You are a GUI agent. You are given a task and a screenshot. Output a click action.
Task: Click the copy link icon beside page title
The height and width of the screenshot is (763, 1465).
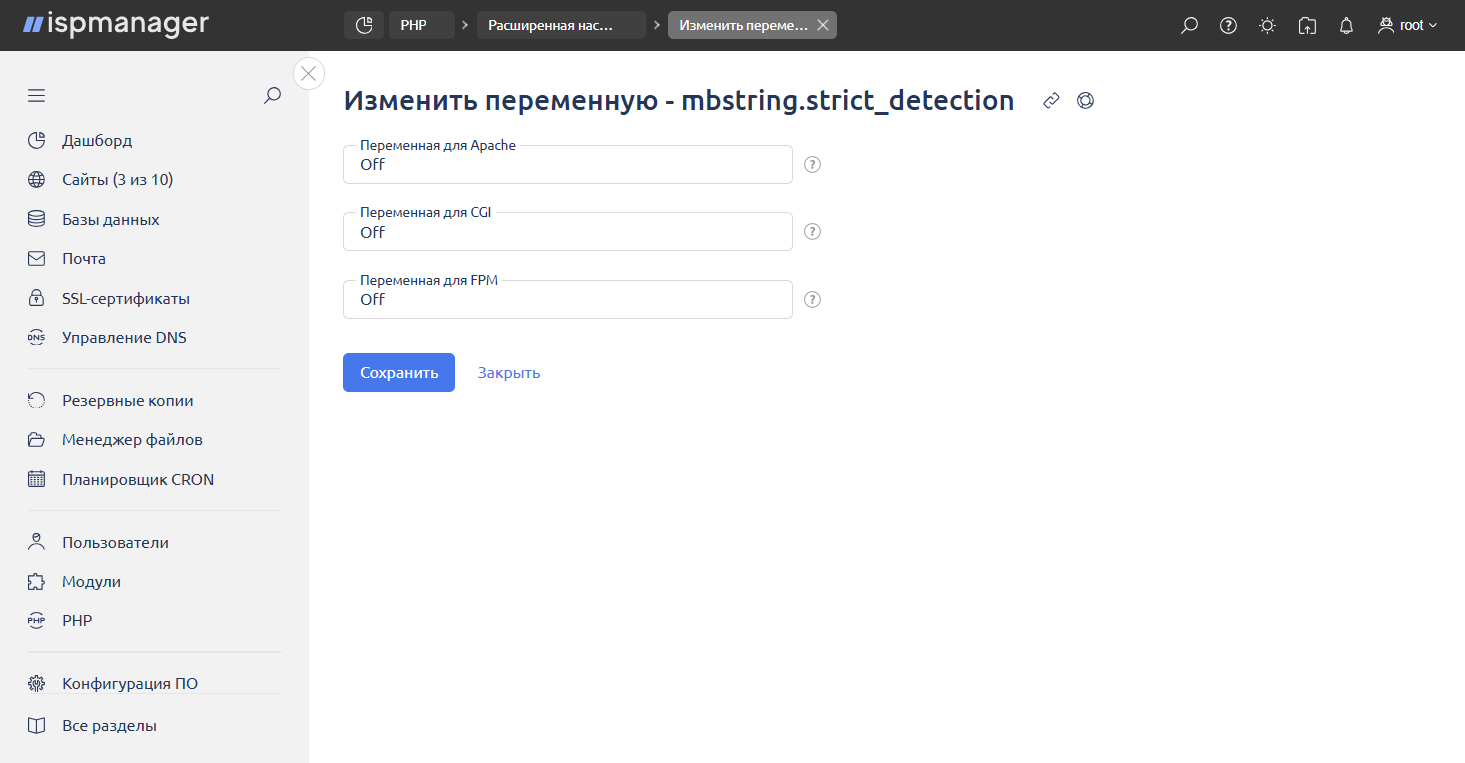click(1051, 101)
